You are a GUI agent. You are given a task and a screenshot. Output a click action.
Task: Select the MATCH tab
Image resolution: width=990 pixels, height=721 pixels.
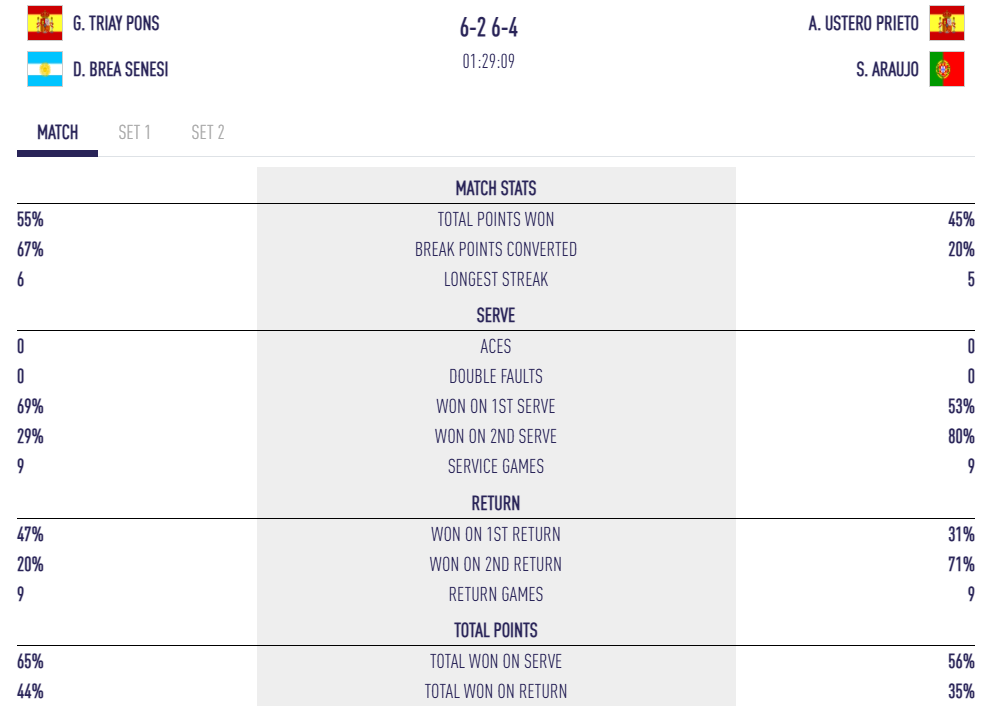tap(58, 132)
